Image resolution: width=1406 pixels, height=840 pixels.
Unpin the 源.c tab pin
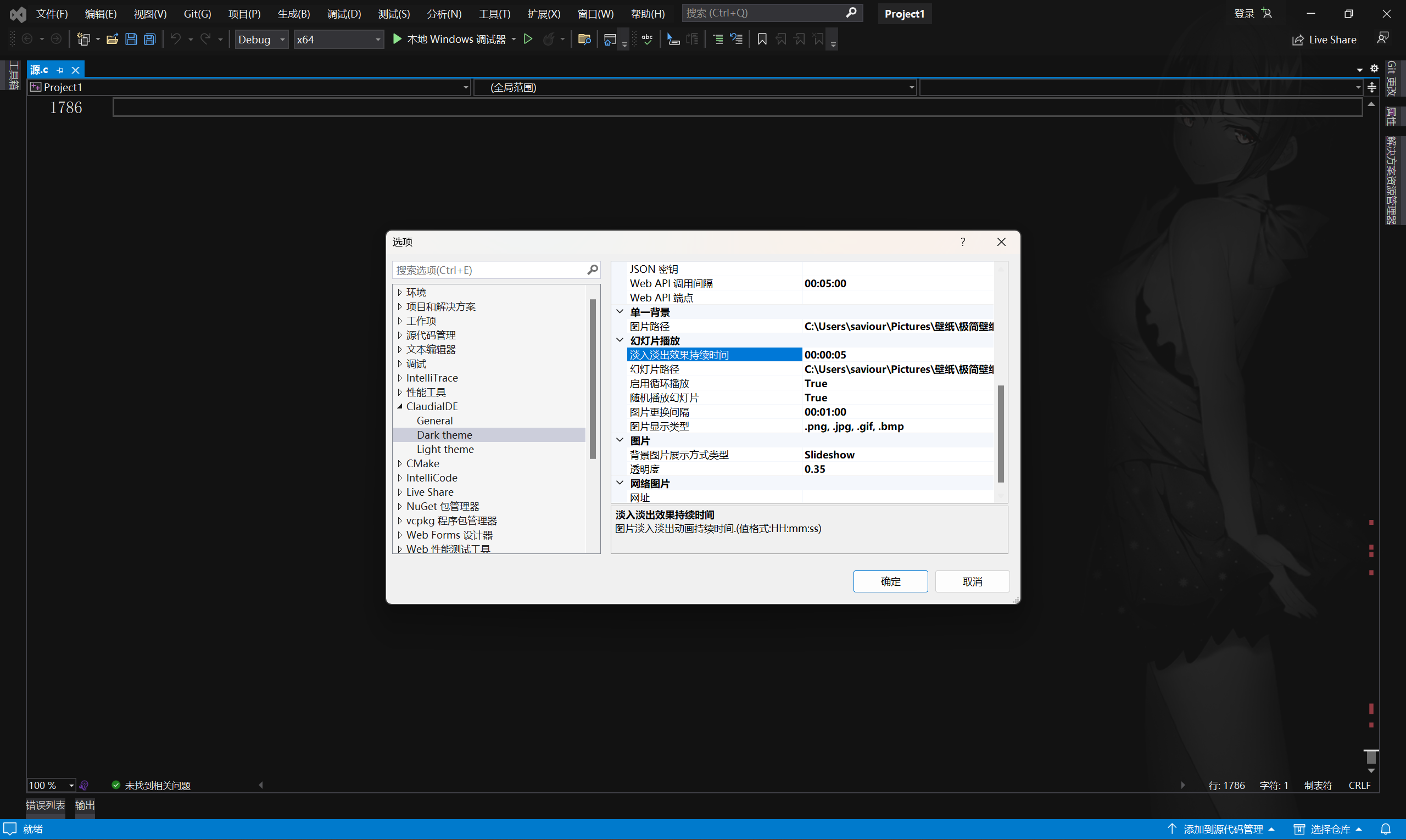tap(61, 70)
